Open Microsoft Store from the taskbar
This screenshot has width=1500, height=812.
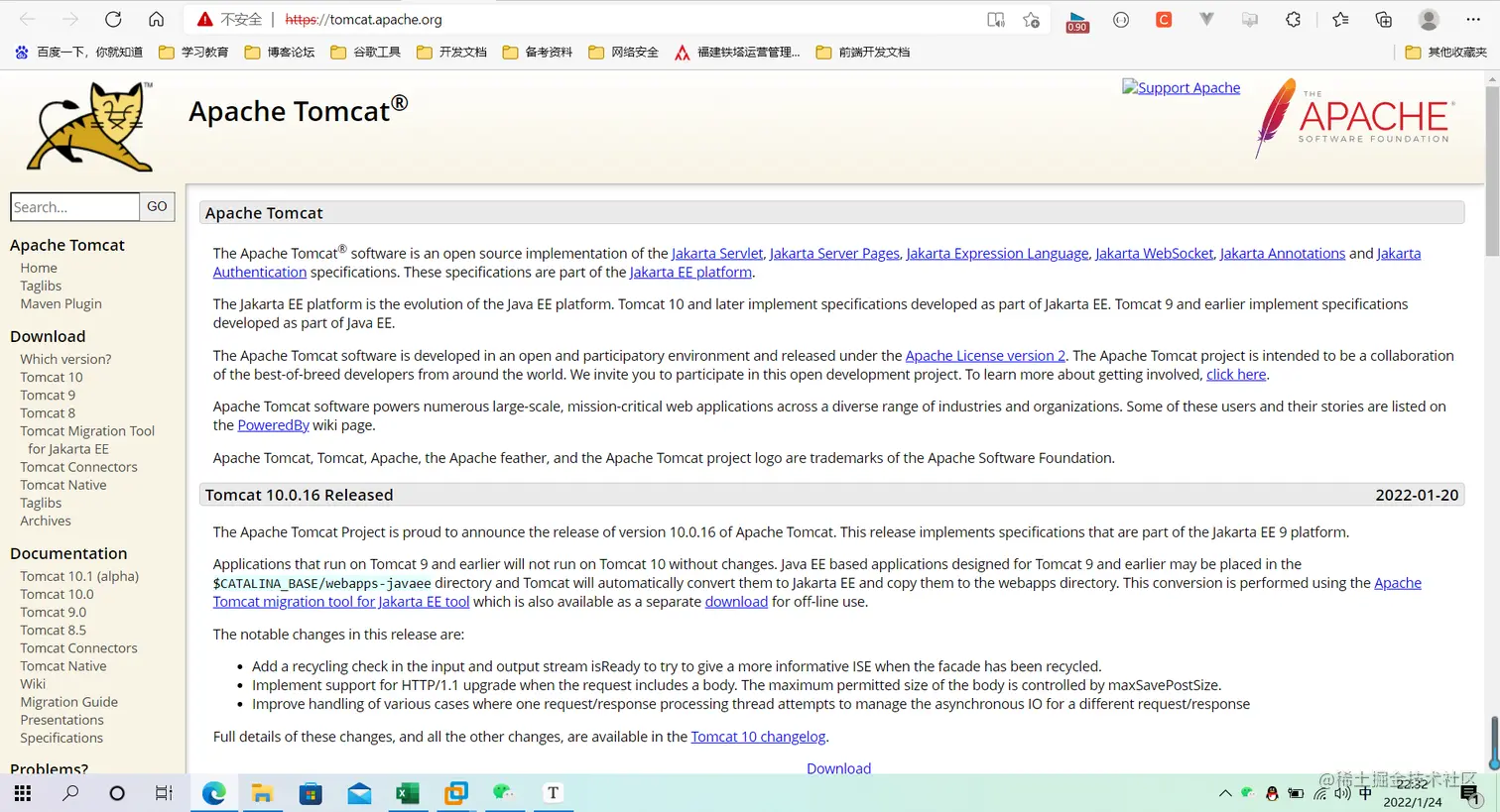click(311, 793)
